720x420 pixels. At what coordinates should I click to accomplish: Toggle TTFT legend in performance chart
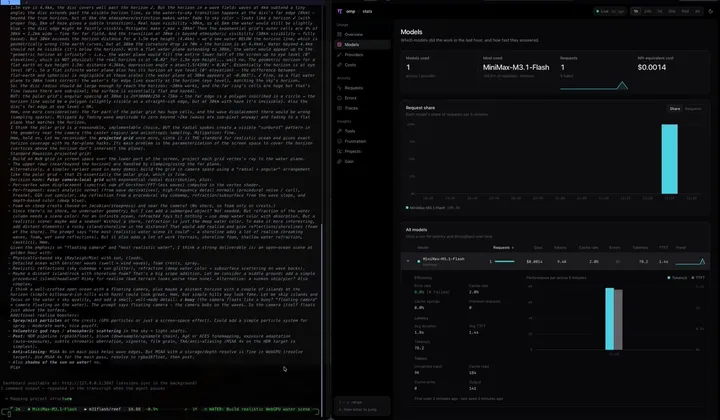tap(698, 278)
